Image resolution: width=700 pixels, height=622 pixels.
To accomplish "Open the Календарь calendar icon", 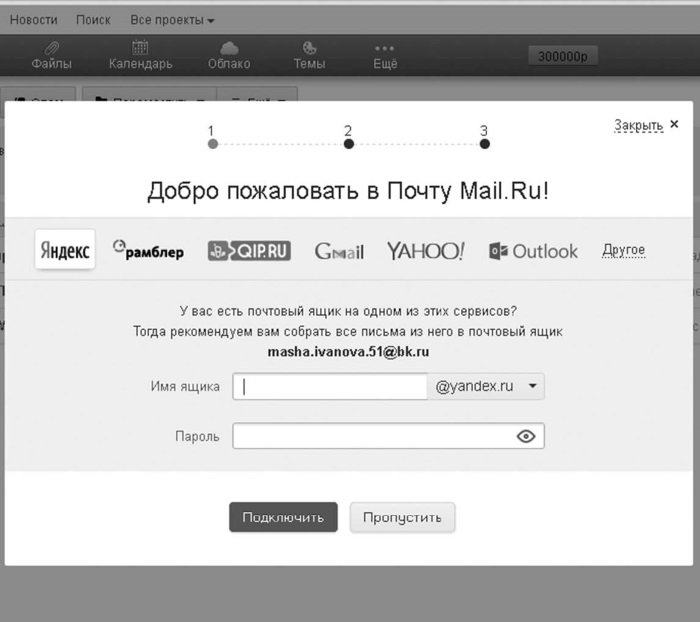I will [x=140, y=55].
